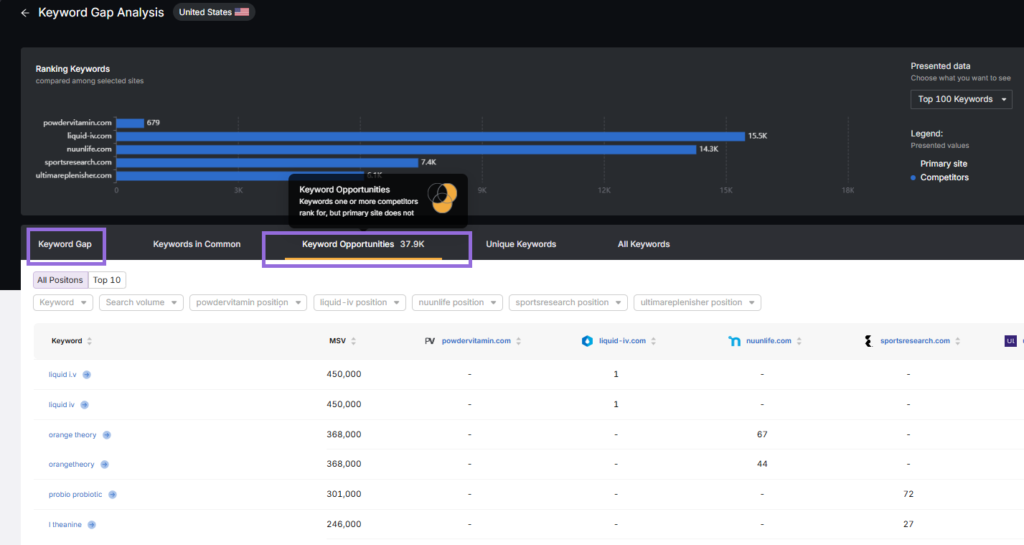This screenshot has height=545, width=1024.
Task: Click the nuunlife.com 14.3K chart bar
Action: [x=406, y=149]
